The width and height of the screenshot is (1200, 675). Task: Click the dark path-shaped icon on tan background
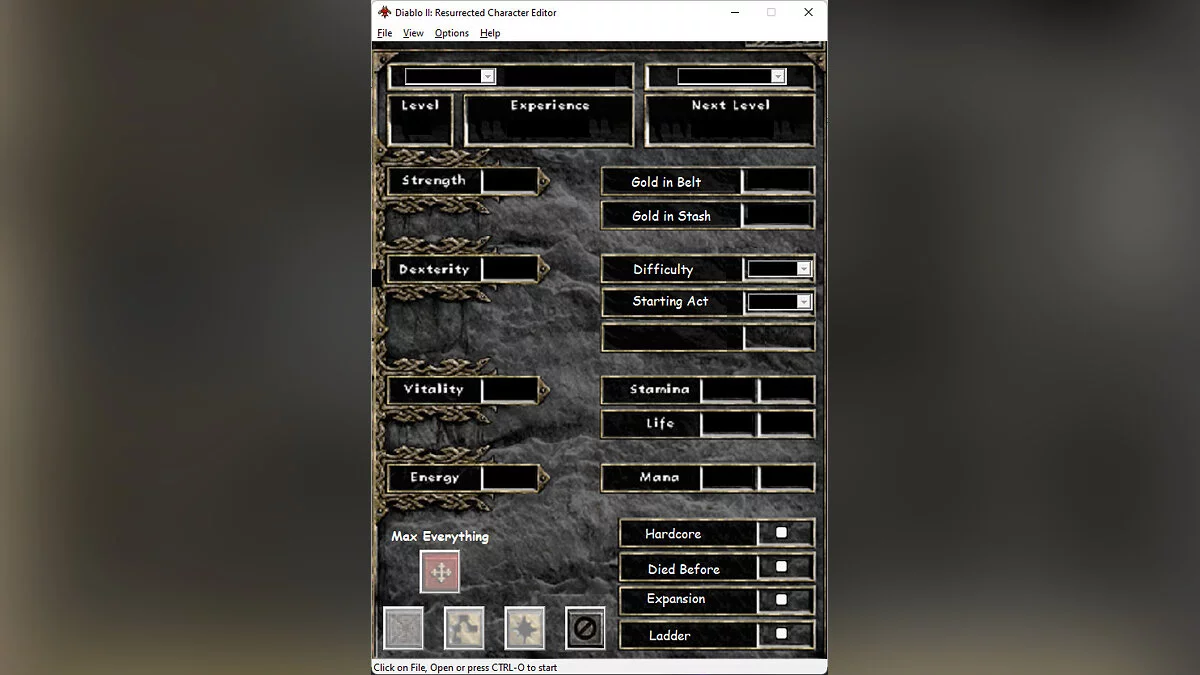tap(464, 628)
